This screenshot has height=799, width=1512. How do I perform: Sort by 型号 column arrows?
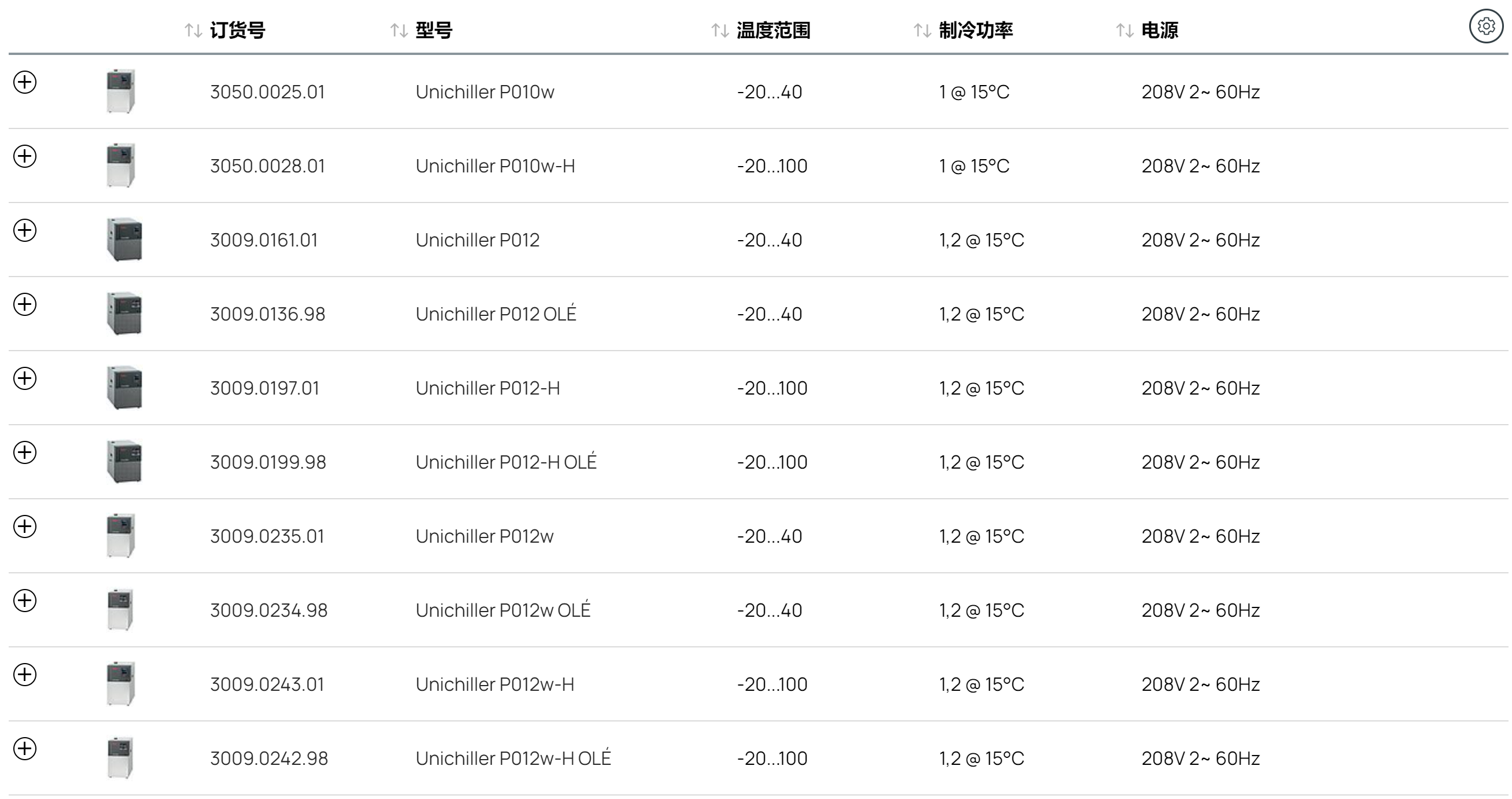[399, 31]
